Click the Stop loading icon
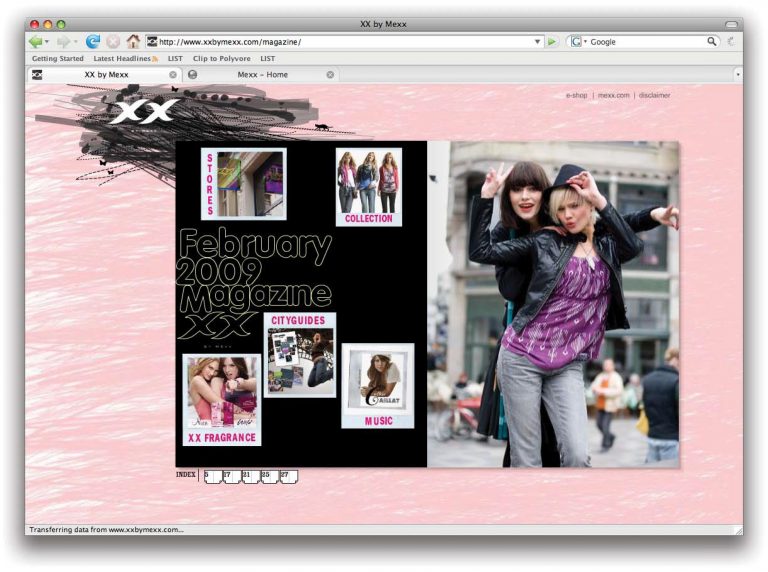This screenshot has width=768, height=572. point(113,42)
